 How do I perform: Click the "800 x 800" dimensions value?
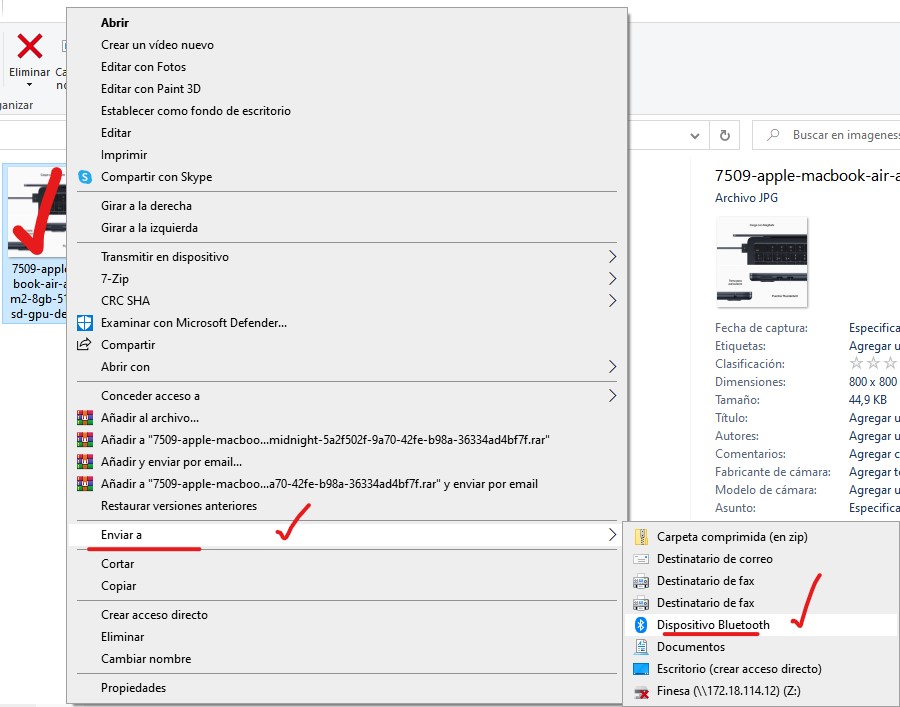[x=872, y=382]
